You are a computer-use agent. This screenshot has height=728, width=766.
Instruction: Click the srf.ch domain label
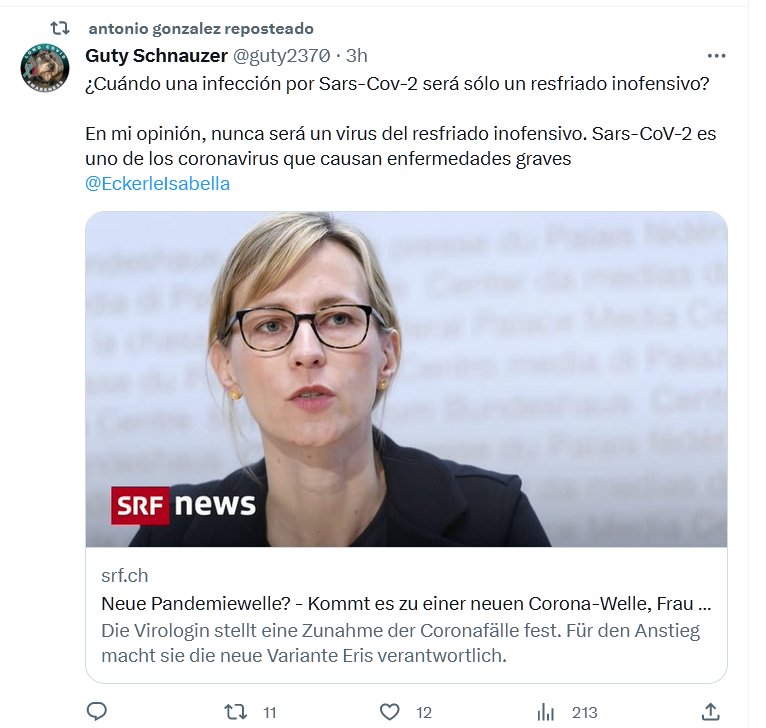pos(125,576)
